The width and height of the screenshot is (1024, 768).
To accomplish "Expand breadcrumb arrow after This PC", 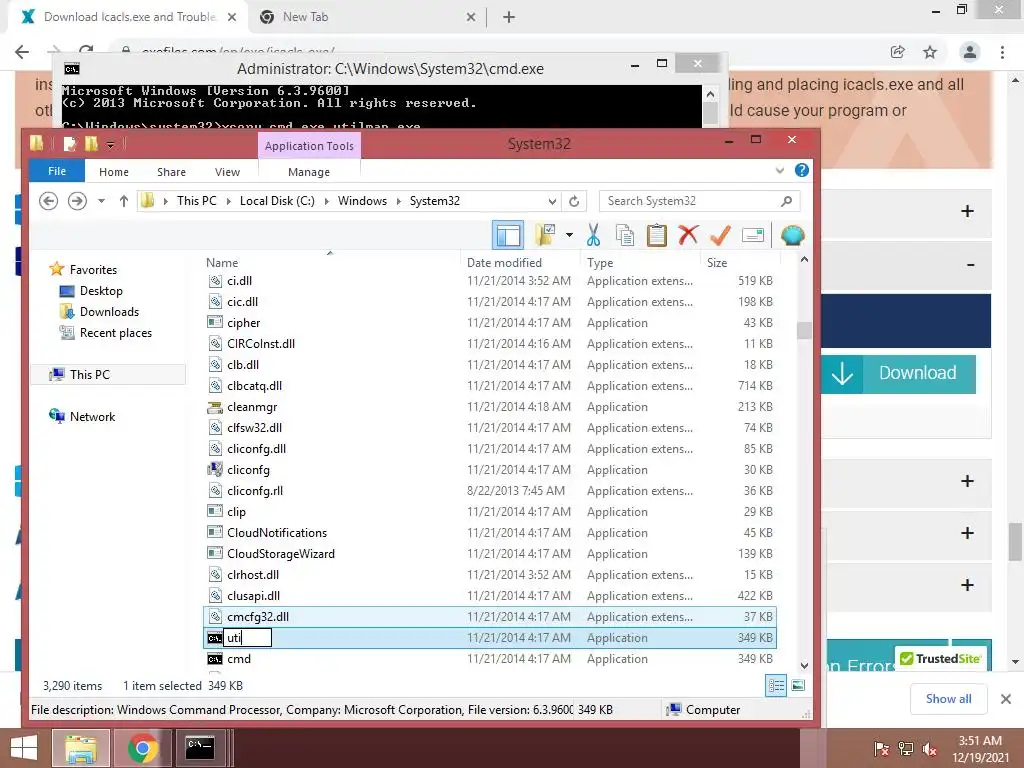I will coord(229,201).
